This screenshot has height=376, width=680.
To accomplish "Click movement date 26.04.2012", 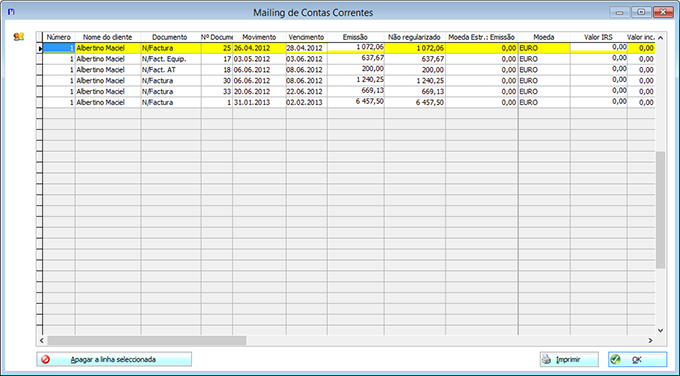I will (252, 48).
